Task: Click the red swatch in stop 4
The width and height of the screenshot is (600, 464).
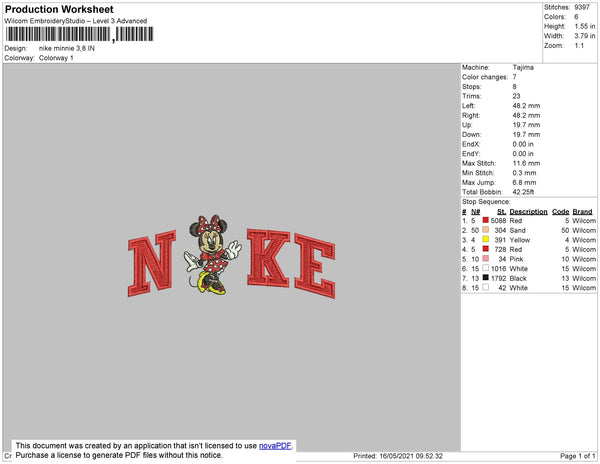Action: (x=486, y=249)
